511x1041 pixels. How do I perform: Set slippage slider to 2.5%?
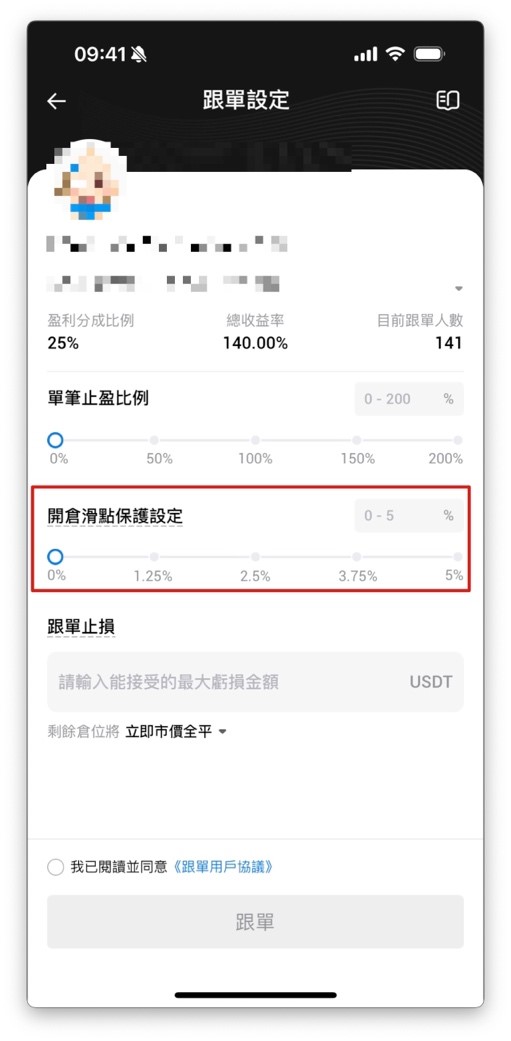tap(256, 557)
